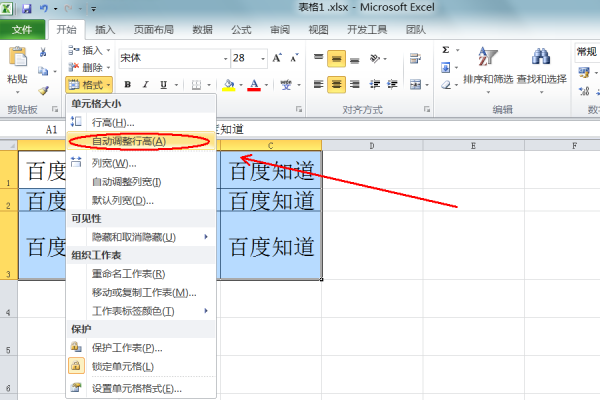Open 排序和筛选 sort and filter
The image size is (600, 400).
[488, 71]
